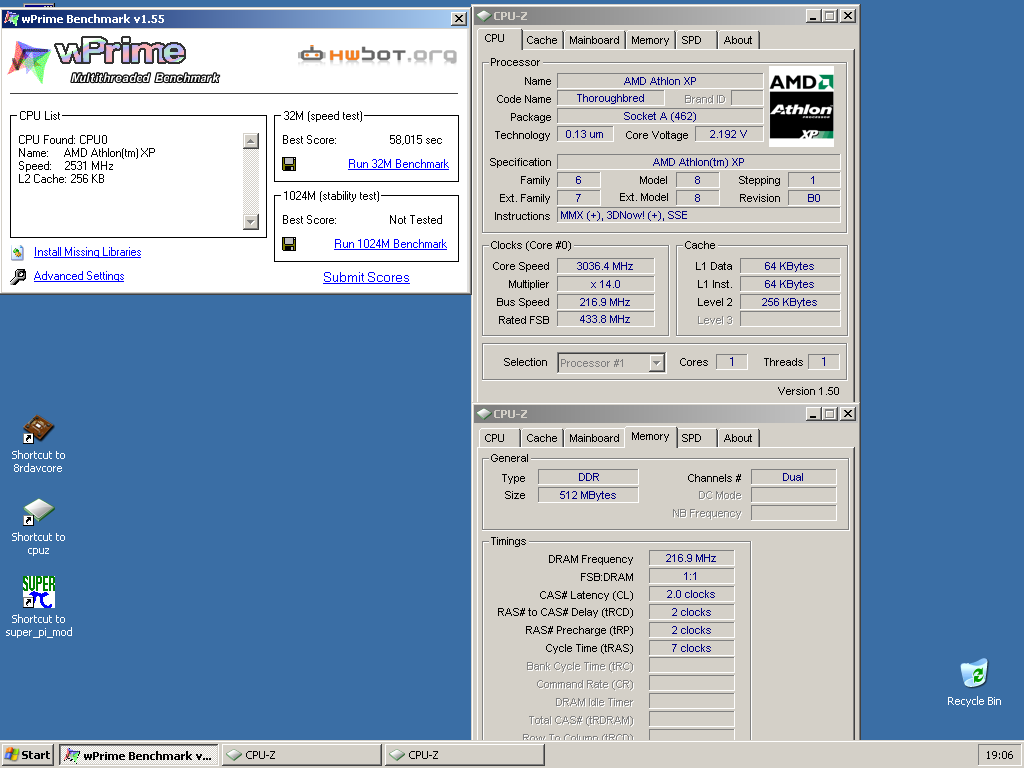Screen dimensions: 1024x768
Task: Click Core Speed value 3036.4 MHz
Action: point(605,266)
